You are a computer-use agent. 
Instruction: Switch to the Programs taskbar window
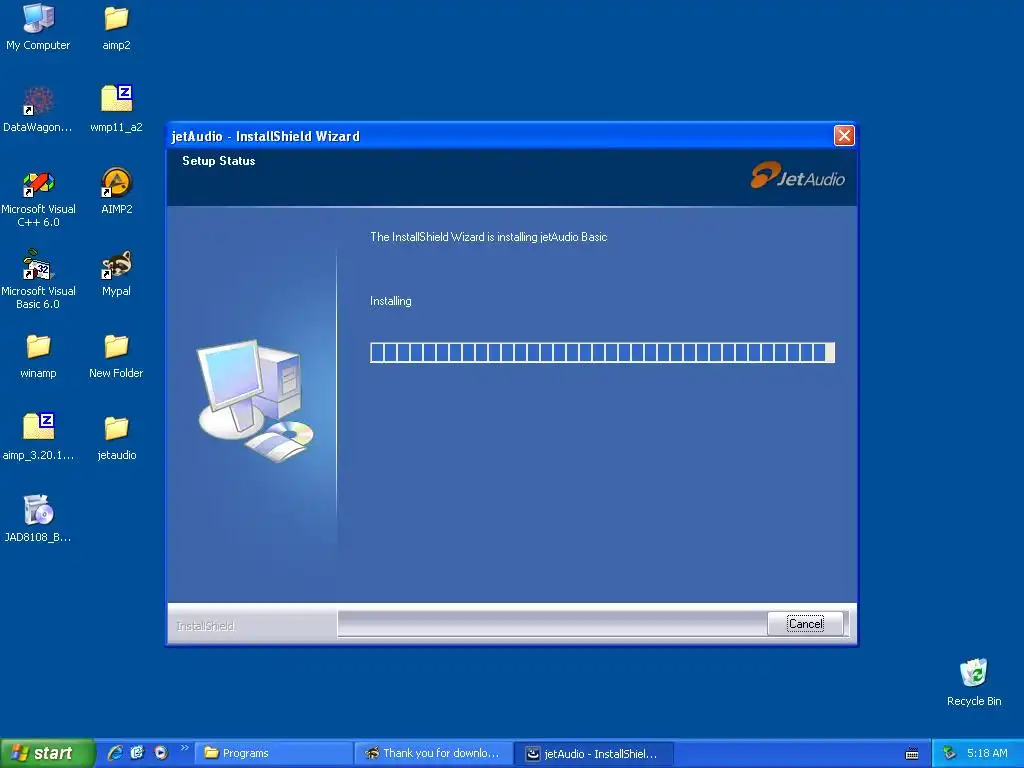(275, 754)
